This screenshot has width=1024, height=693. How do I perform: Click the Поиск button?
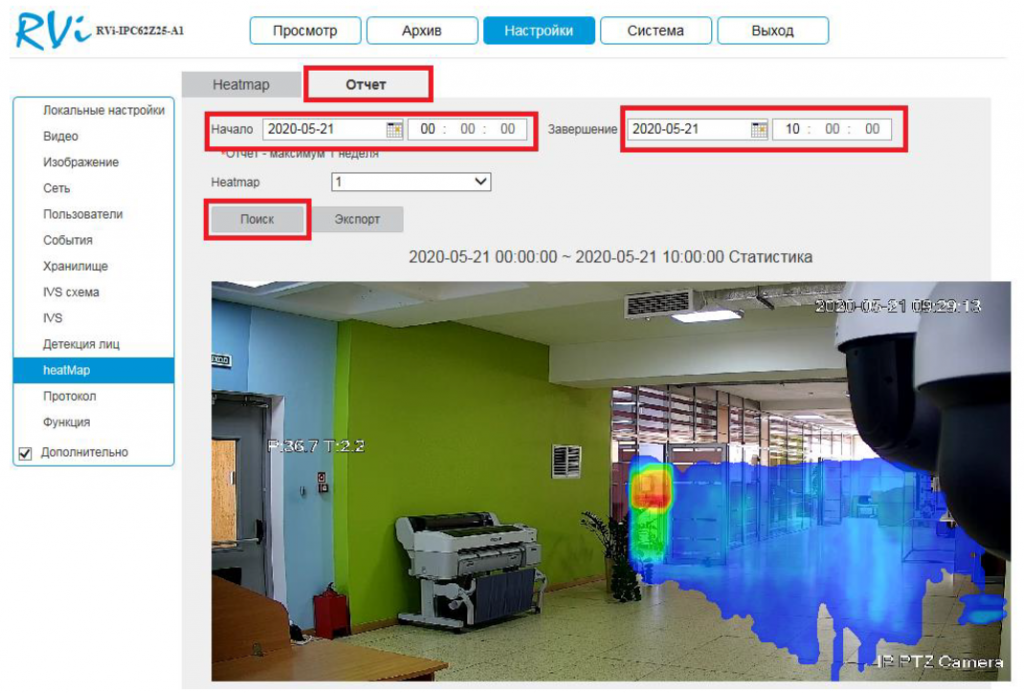(x=257, y=219)
